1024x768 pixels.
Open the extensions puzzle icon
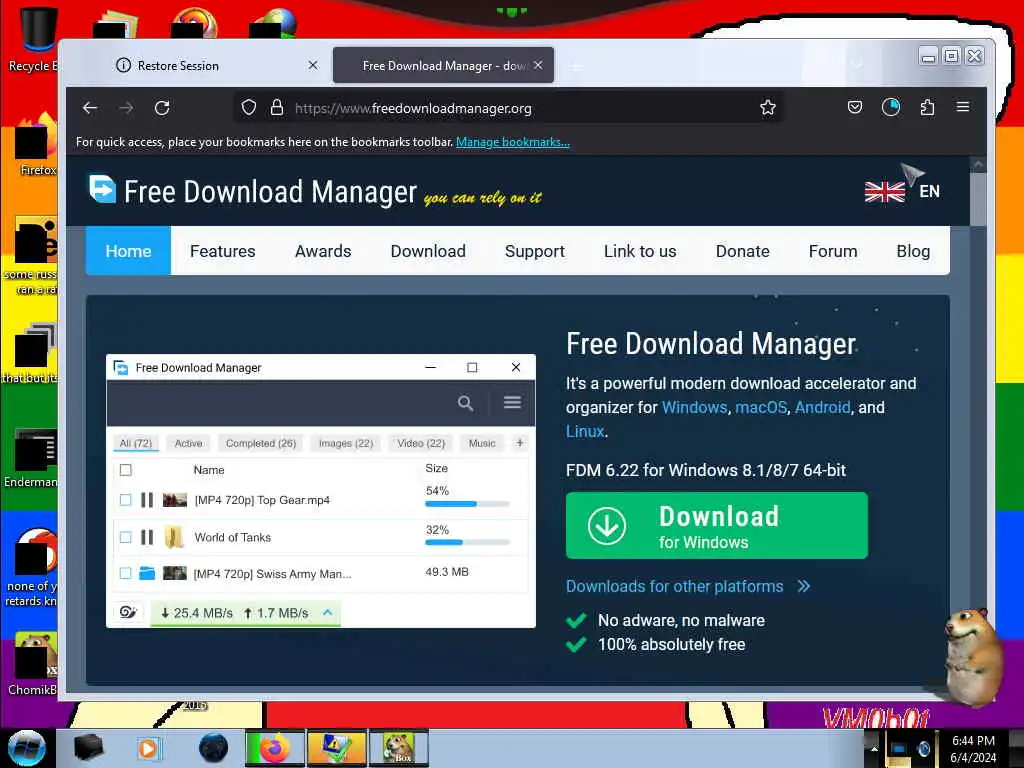(927, 107)
